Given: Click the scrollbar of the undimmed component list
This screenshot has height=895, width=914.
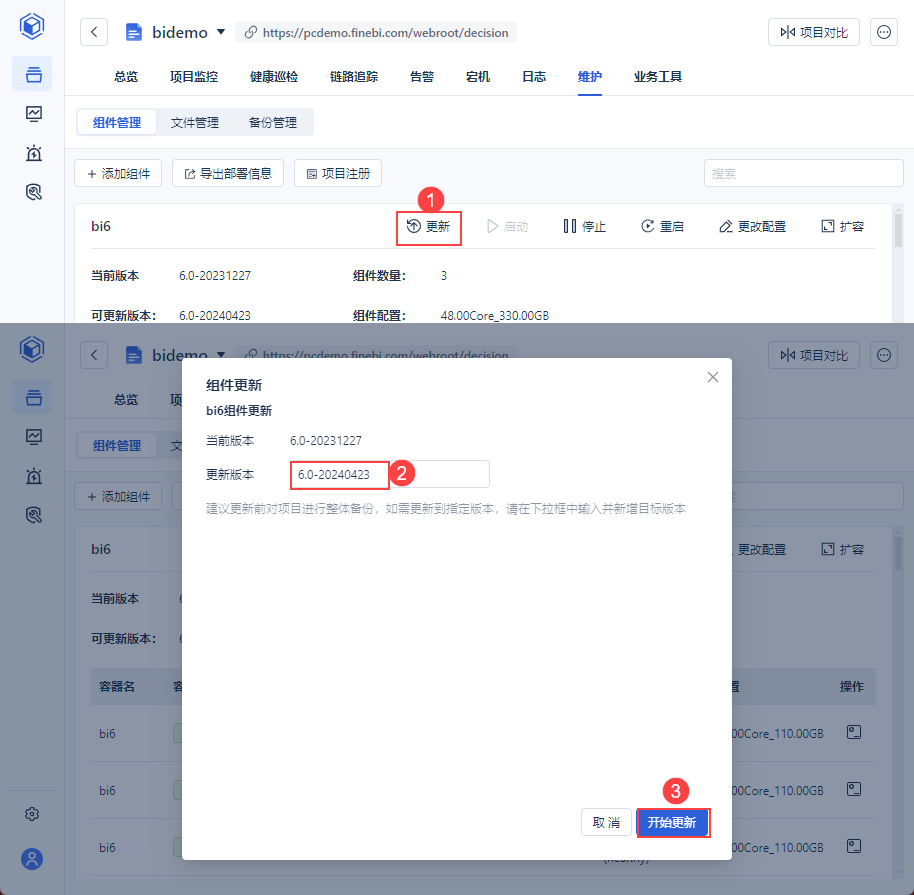Looking at the screenshot, I should pyautogui.click(x=898, y=230).
